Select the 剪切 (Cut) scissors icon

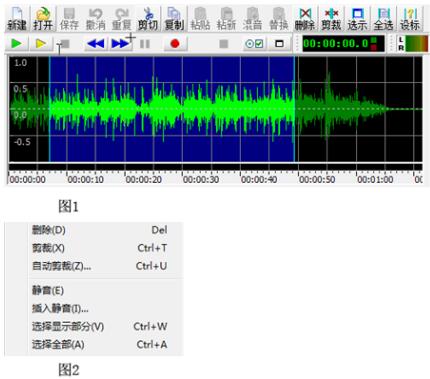(x=148, y=18)
